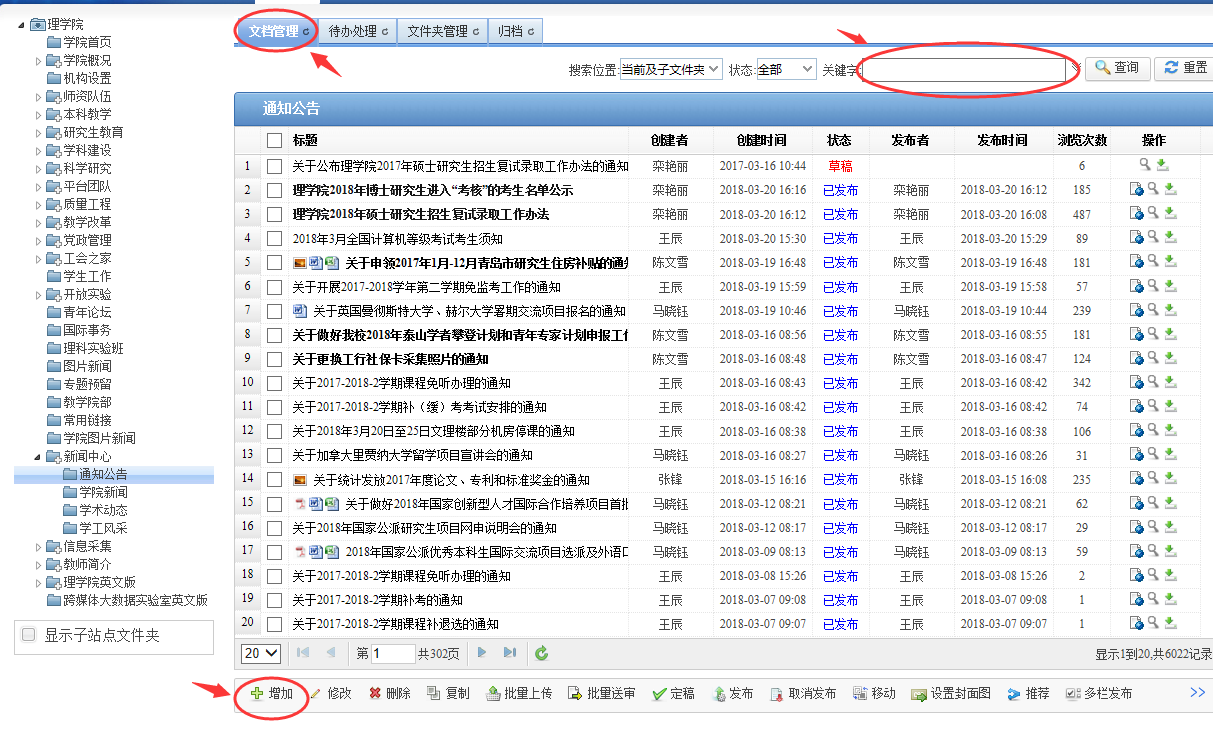The height and width of the screenshot is (733, 1213).
Task: Click the download icon in row 2
Action: click(1170, 189)
